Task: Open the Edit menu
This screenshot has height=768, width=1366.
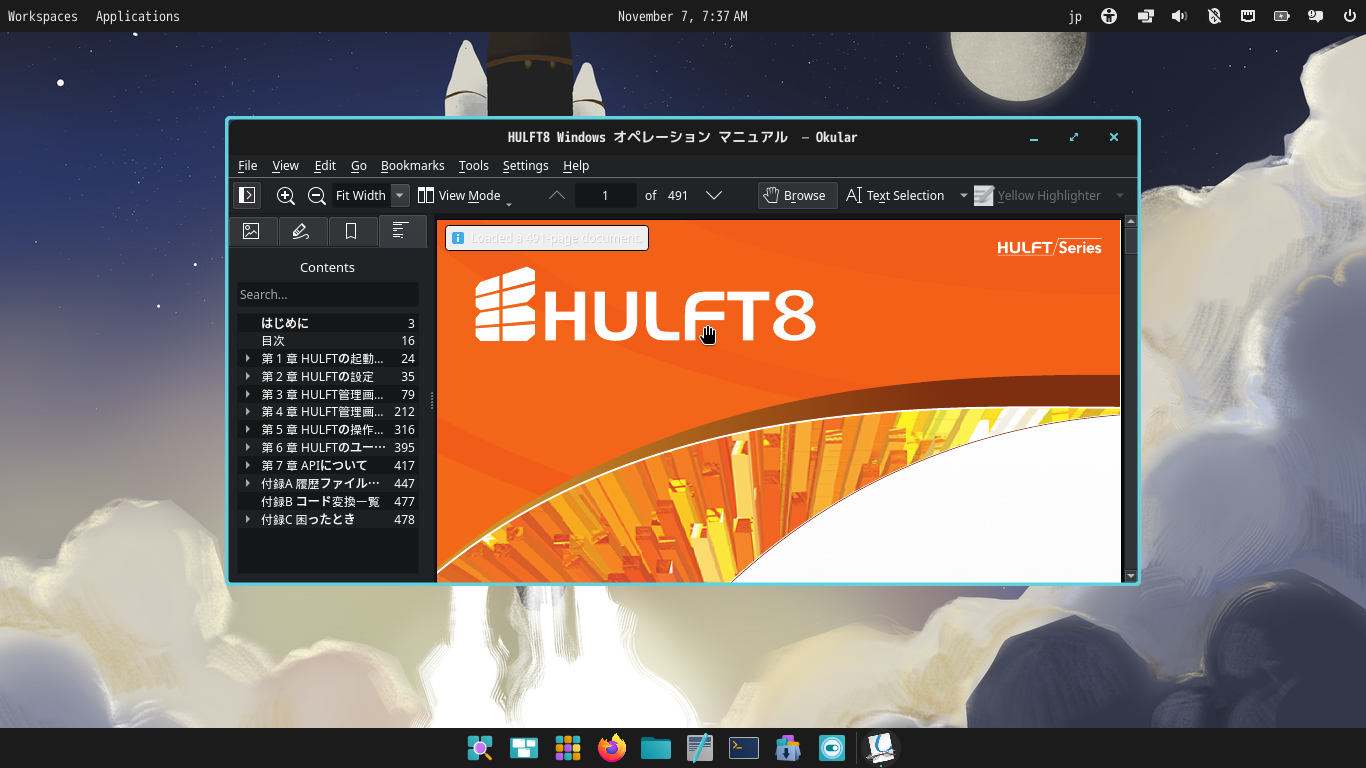Action: tap(325, 166)
